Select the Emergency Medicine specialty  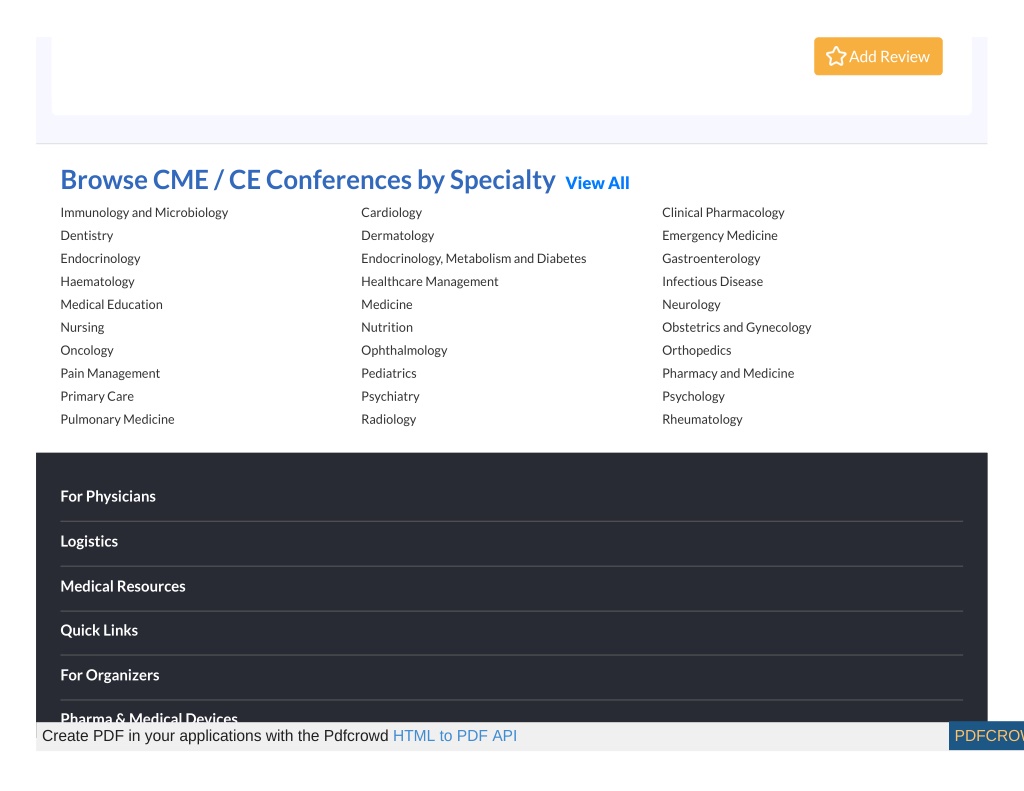[x=720, y=236]
